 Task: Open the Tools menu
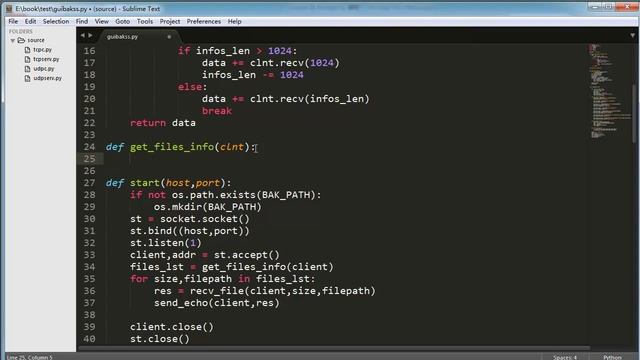[144, 21]
